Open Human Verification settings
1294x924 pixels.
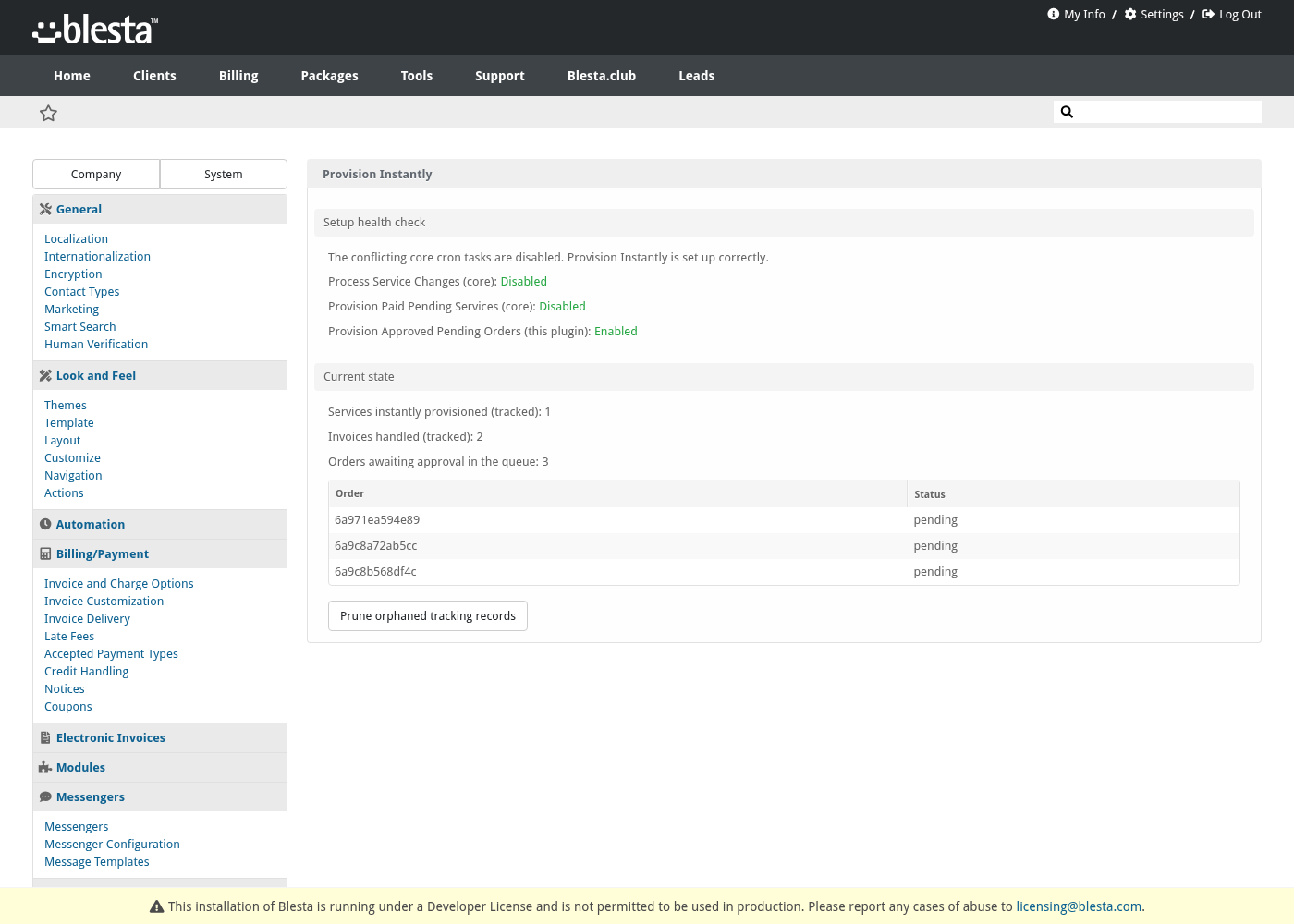pyautogui.click(x=96, y=344)
